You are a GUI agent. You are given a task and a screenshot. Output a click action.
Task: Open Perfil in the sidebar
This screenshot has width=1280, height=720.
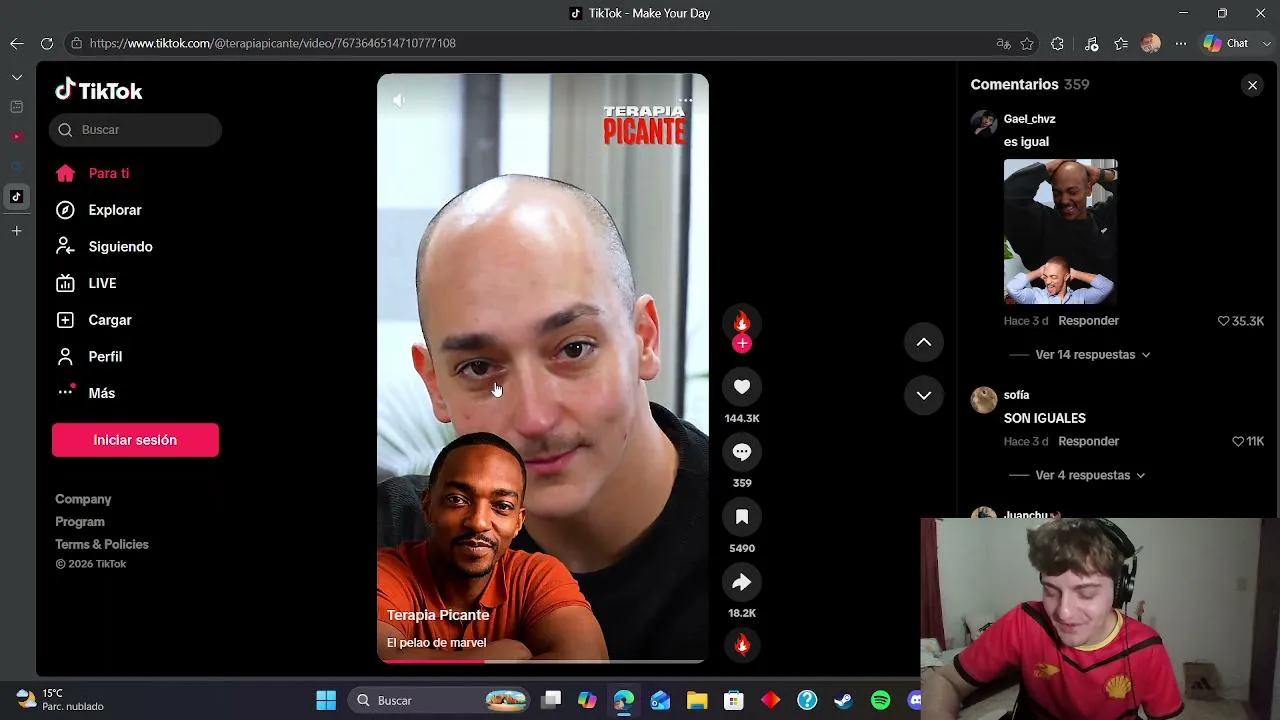pyautogui.click(x=105, y=357)
